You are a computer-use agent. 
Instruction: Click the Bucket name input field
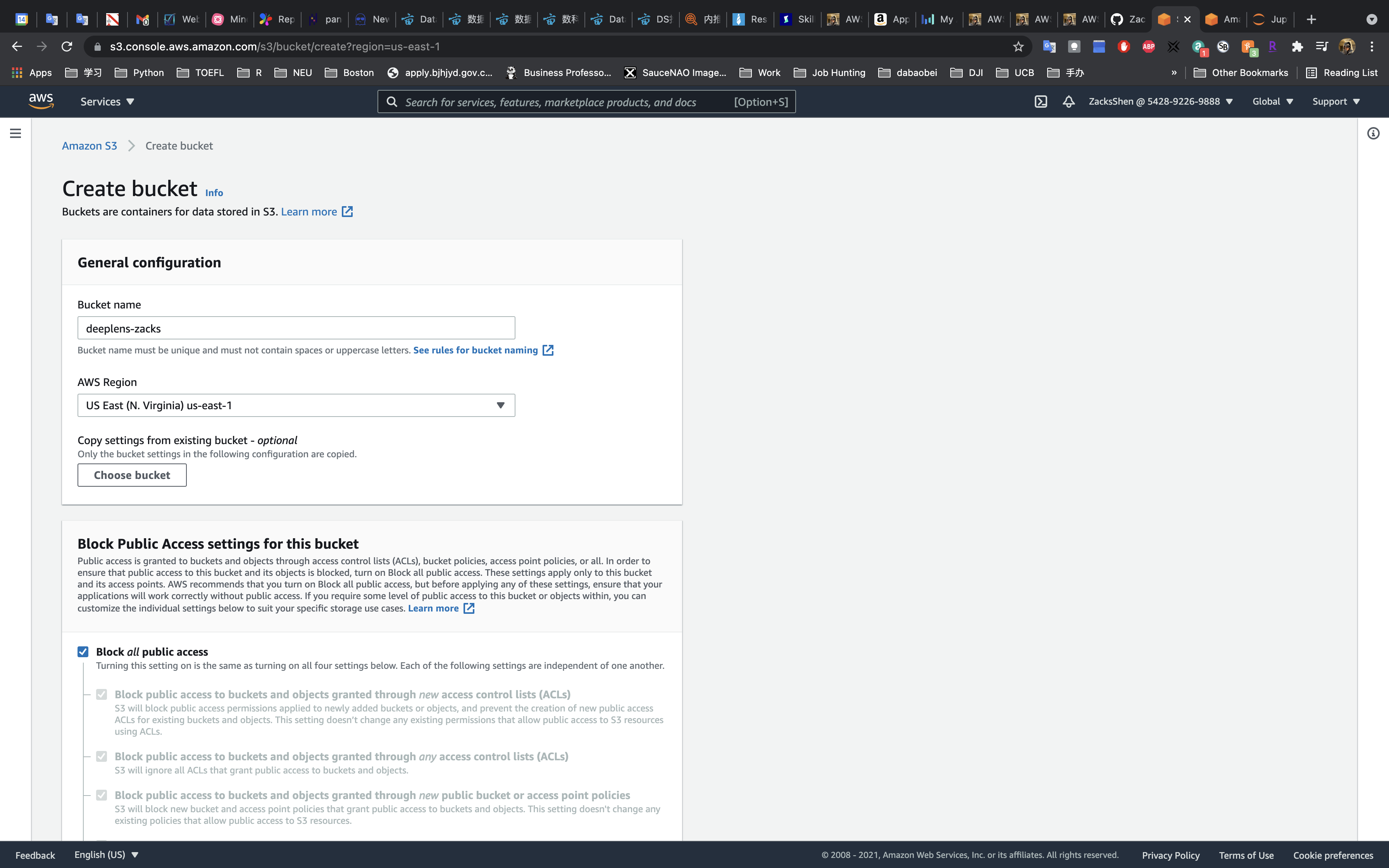click(x=296, y=328)
